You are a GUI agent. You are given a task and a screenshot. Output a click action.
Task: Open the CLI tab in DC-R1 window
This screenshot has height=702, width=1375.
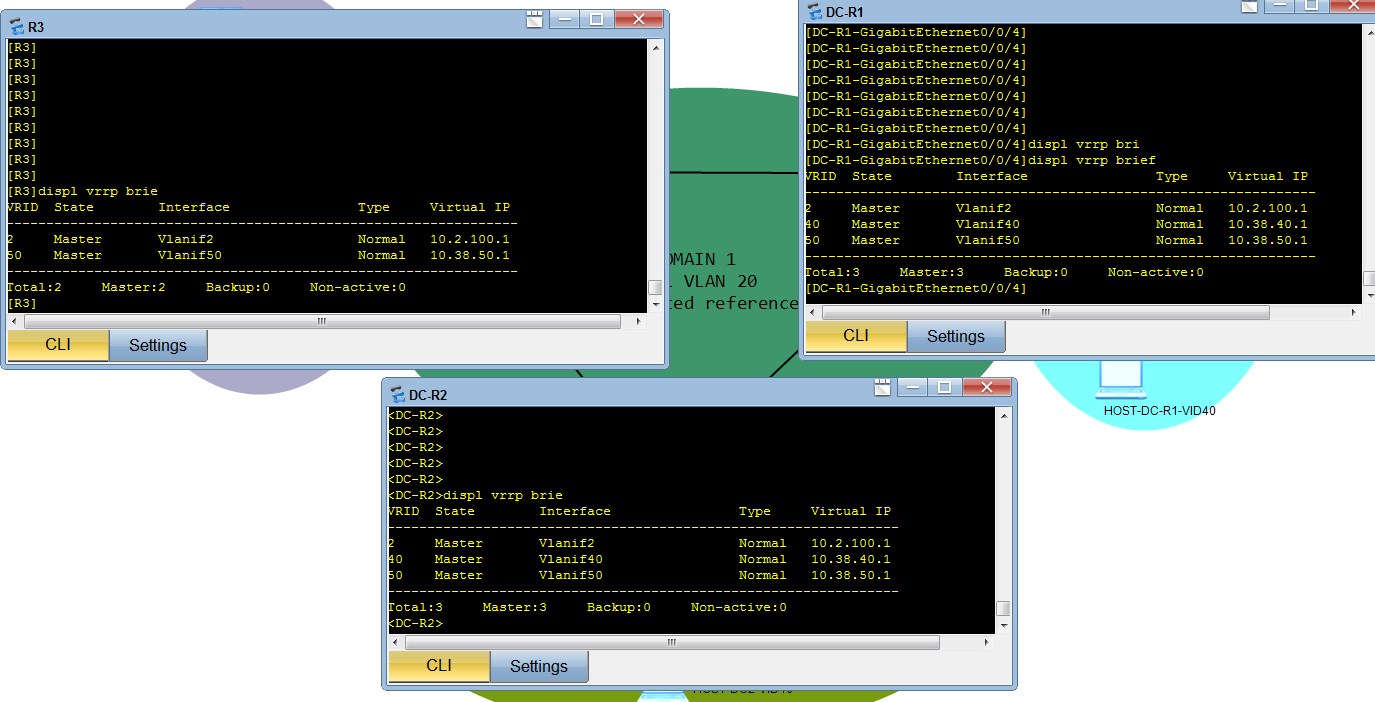pos(856,336)
